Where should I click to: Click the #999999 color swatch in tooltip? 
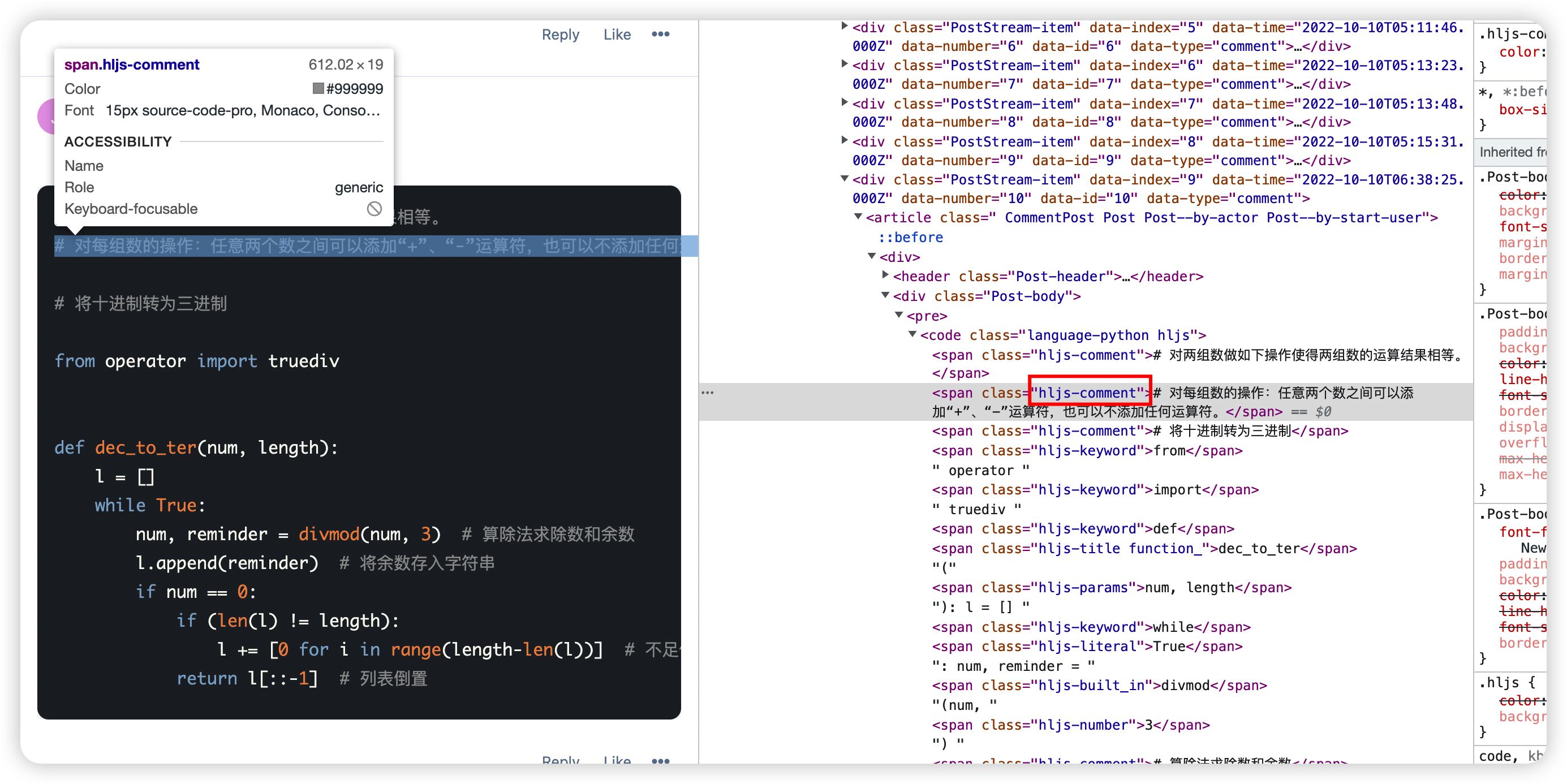click(318, 89)
